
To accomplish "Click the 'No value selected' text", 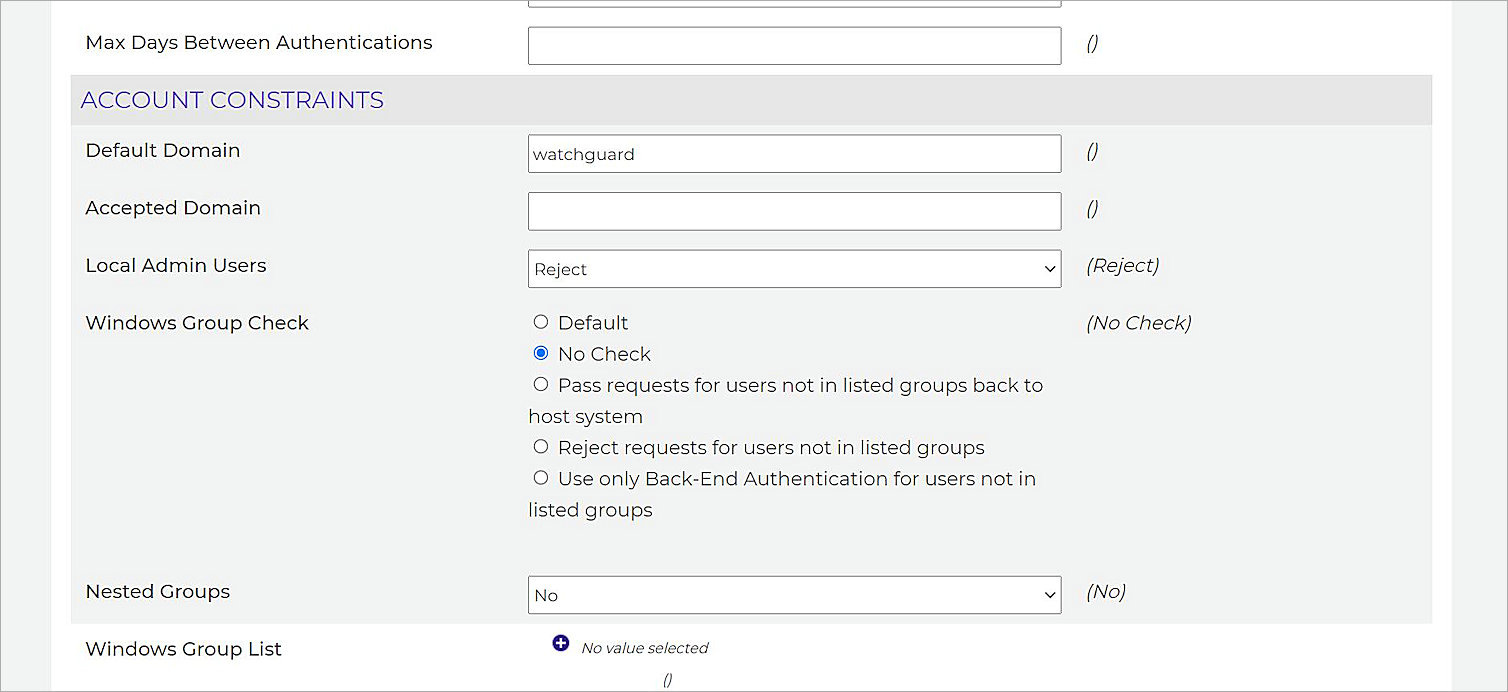I will coord(644,647).
